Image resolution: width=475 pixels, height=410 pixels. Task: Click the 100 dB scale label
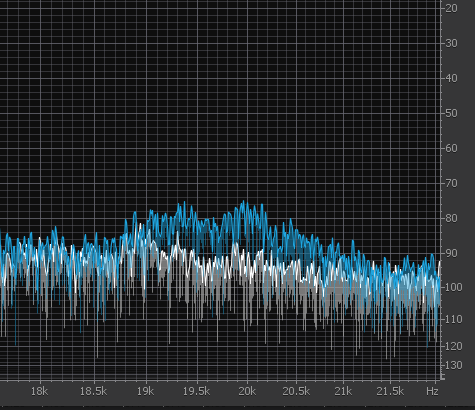(x=454, y=287)
